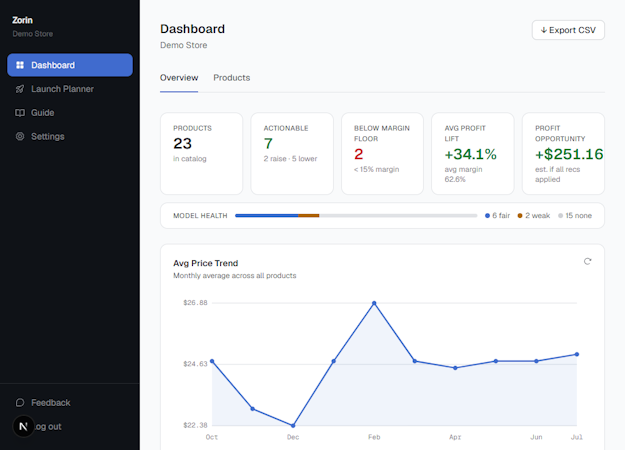Image resolution: width=625 pixels, height=450 pixels.
Task: Select the Overview tab
Action: coord(179,78)
